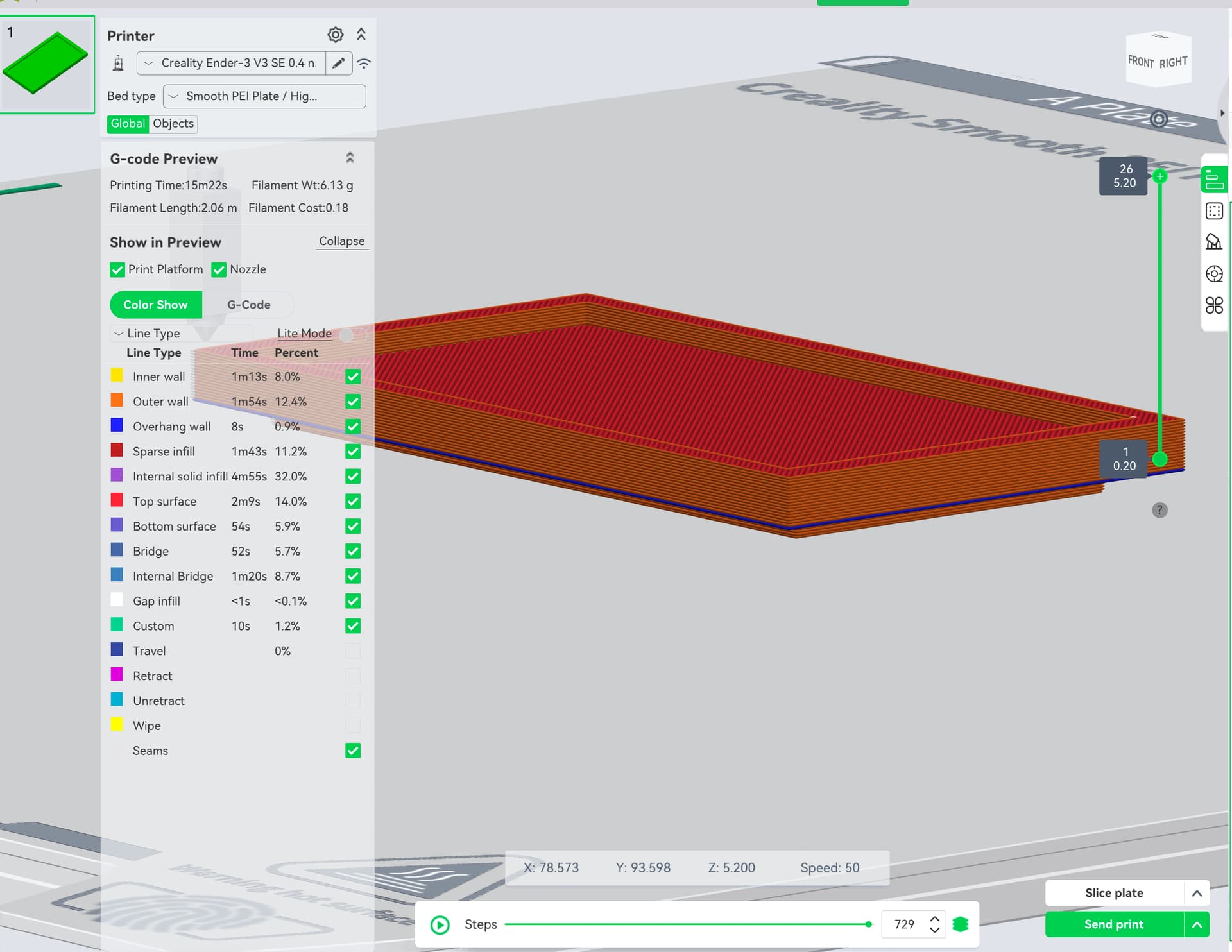Screen dimensions: 1232x952
Task: Switch to the G-Code tab
Action: [x=248, y=305]
